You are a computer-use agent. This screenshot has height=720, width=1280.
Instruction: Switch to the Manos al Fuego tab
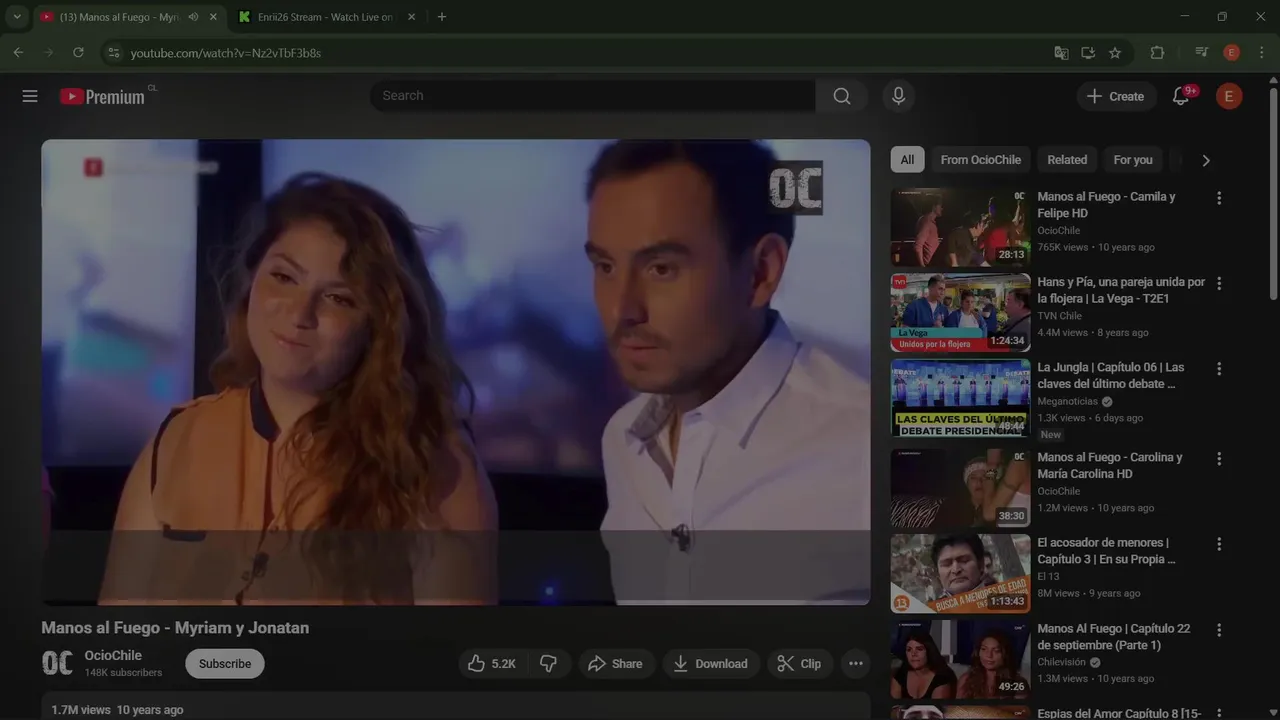(x=120, y=17)
